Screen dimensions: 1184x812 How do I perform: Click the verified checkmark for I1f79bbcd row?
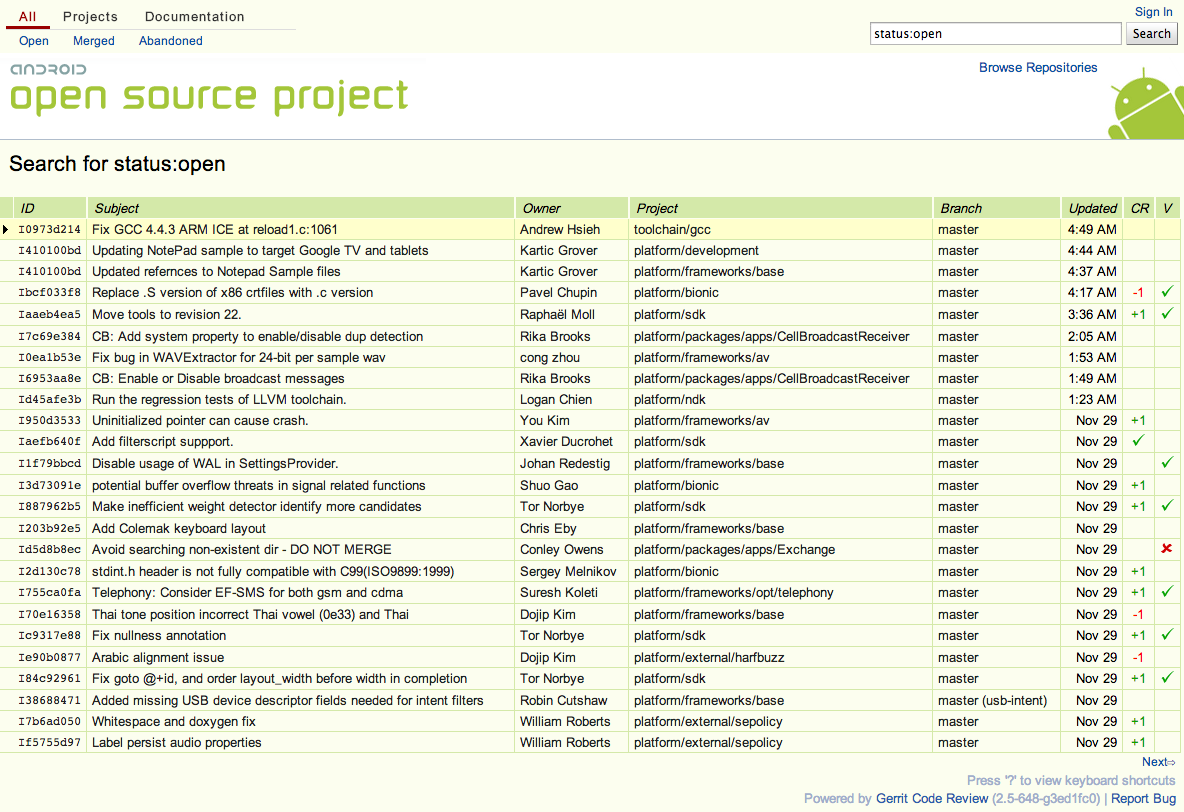point(1166,463)
